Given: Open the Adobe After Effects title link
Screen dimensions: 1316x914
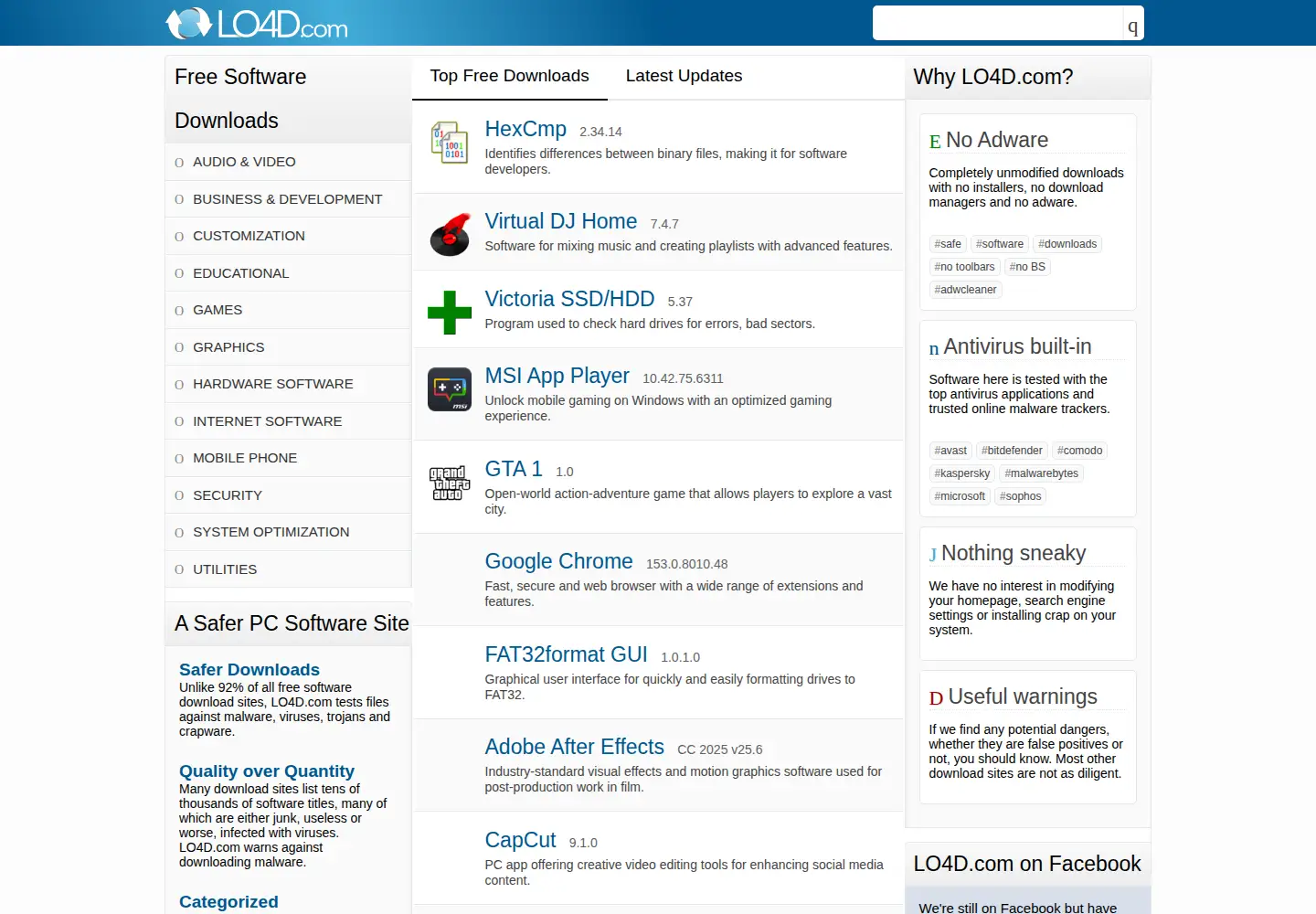Looking at the screenshot, I should point(574,747).
